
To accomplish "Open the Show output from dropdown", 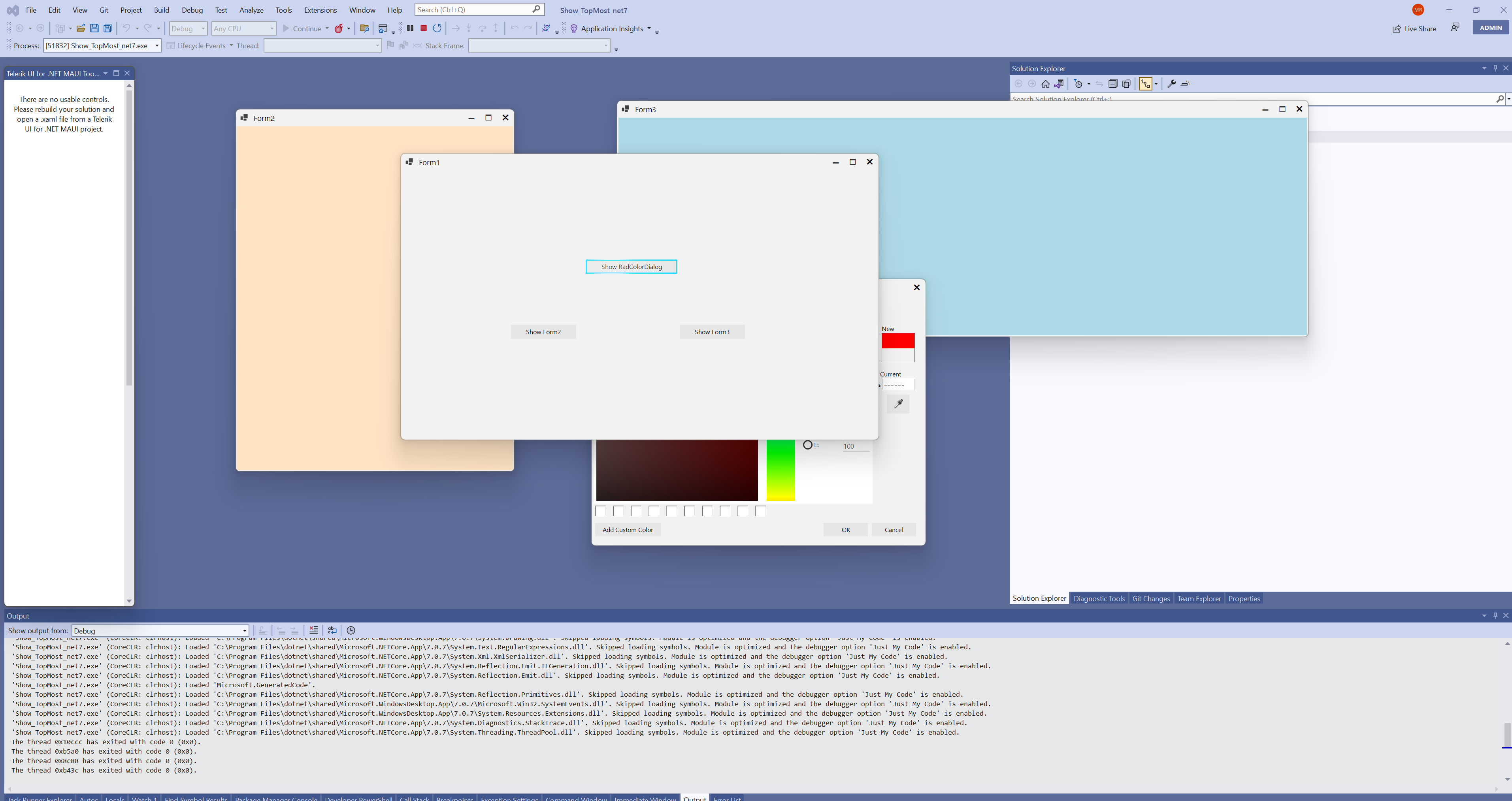I will pyautogui.click(x=244, y=631).
